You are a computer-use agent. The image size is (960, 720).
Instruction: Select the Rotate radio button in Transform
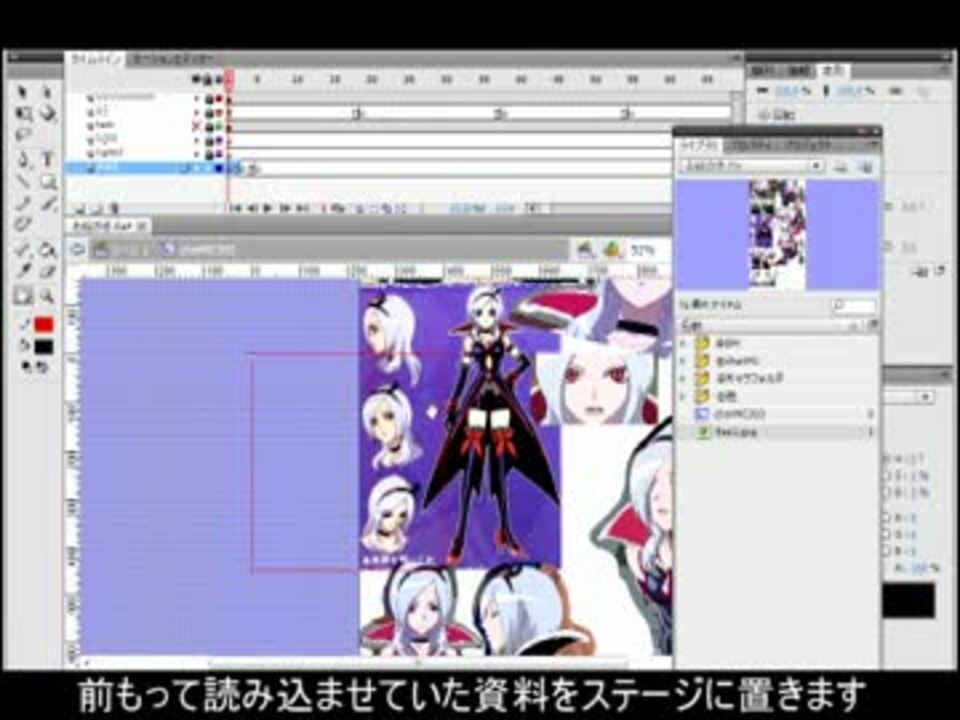click(763, 114)
